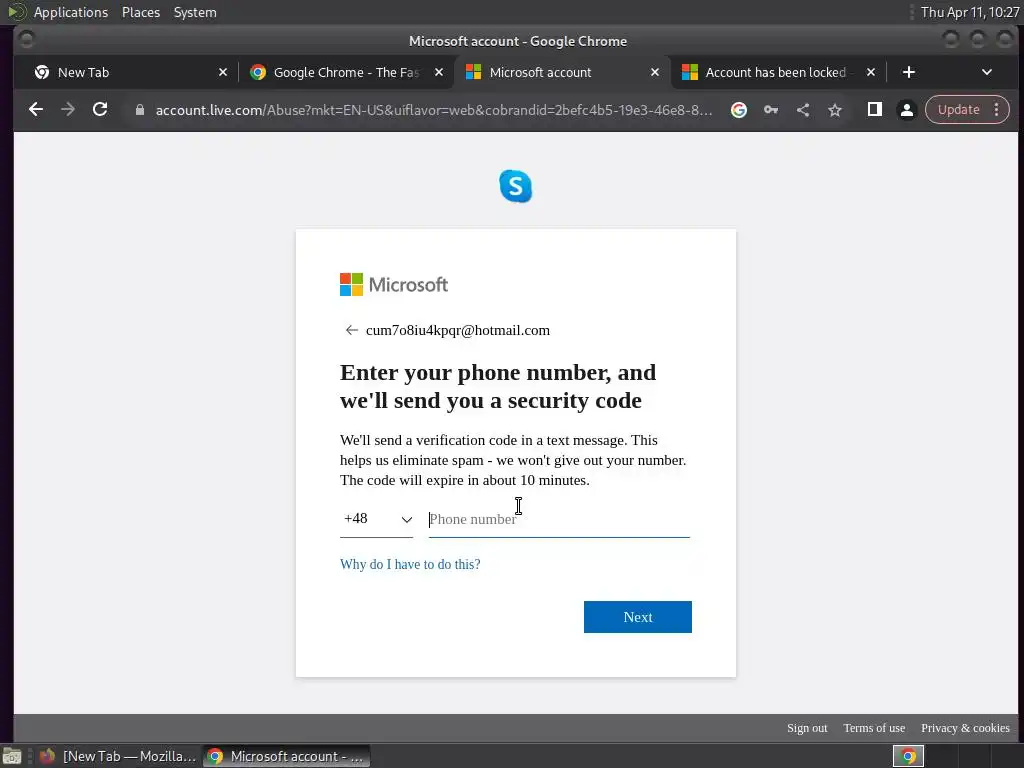Close the Account has been locked tab
The height and width of the screenshot is (768, 1024).
pos(871,72)
